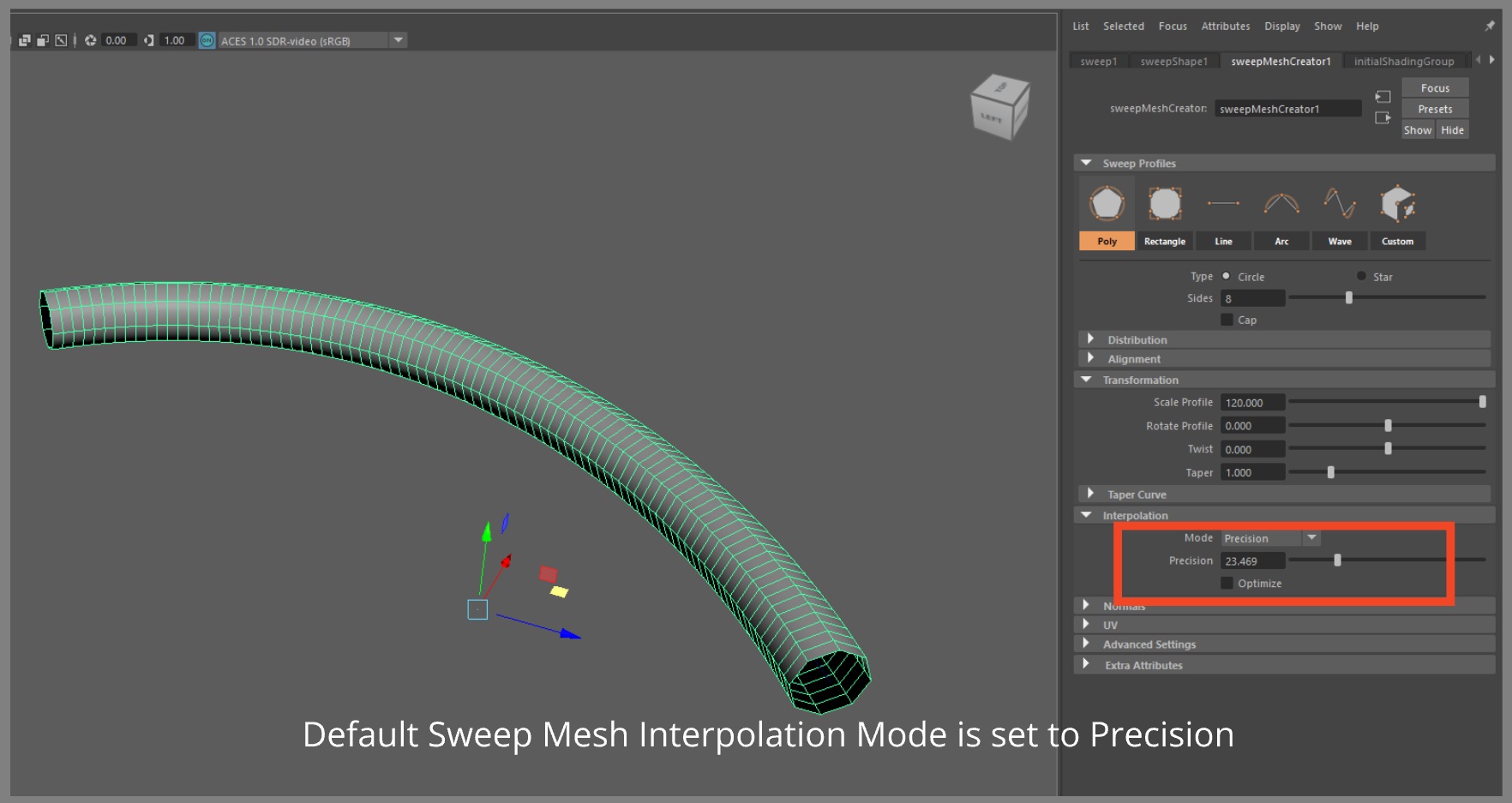Pick the Wave sweep profile icon
This screenshot has width=1512, height=803.
(1340, 205)
